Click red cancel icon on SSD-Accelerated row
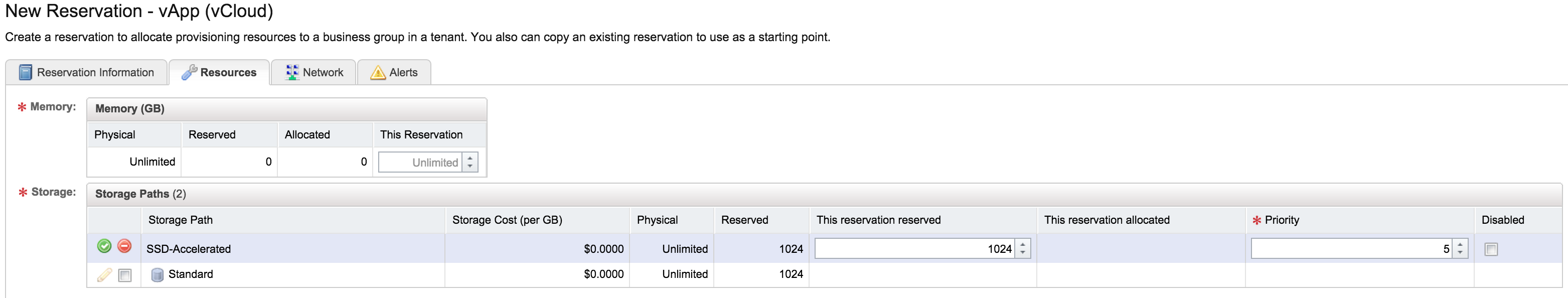The height and width of the screenshot is (298, 1568). (x=124, y=246)
